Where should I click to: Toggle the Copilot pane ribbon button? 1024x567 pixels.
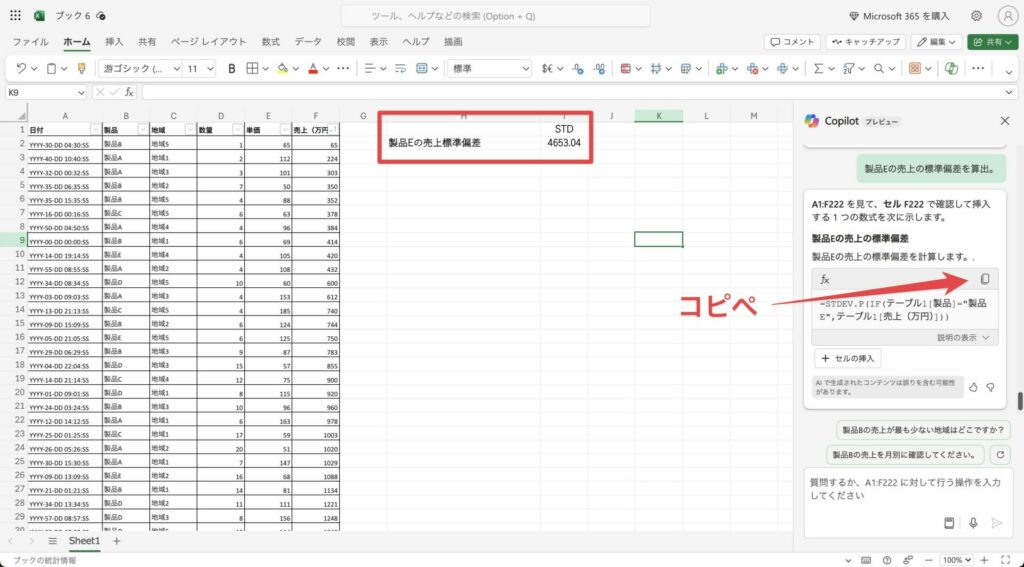point(952,69)
